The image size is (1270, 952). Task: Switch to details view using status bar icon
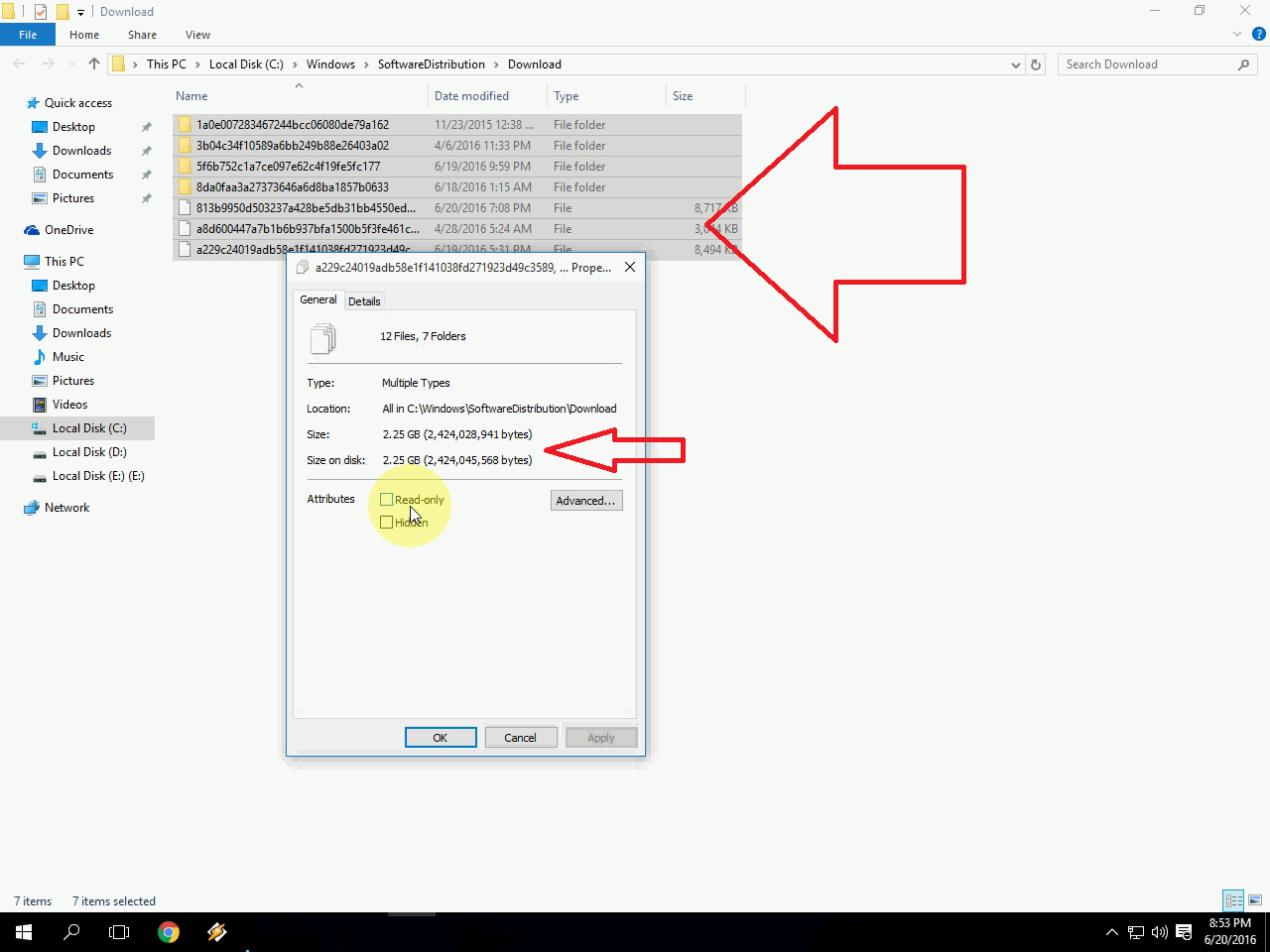click(1231, 900)
